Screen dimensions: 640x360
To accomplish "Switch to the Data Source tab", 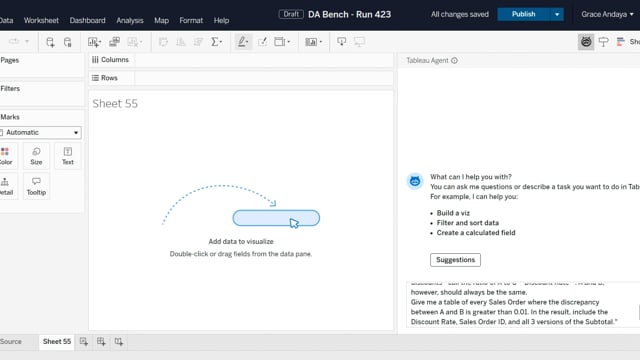I will click(x=11, y=342).
